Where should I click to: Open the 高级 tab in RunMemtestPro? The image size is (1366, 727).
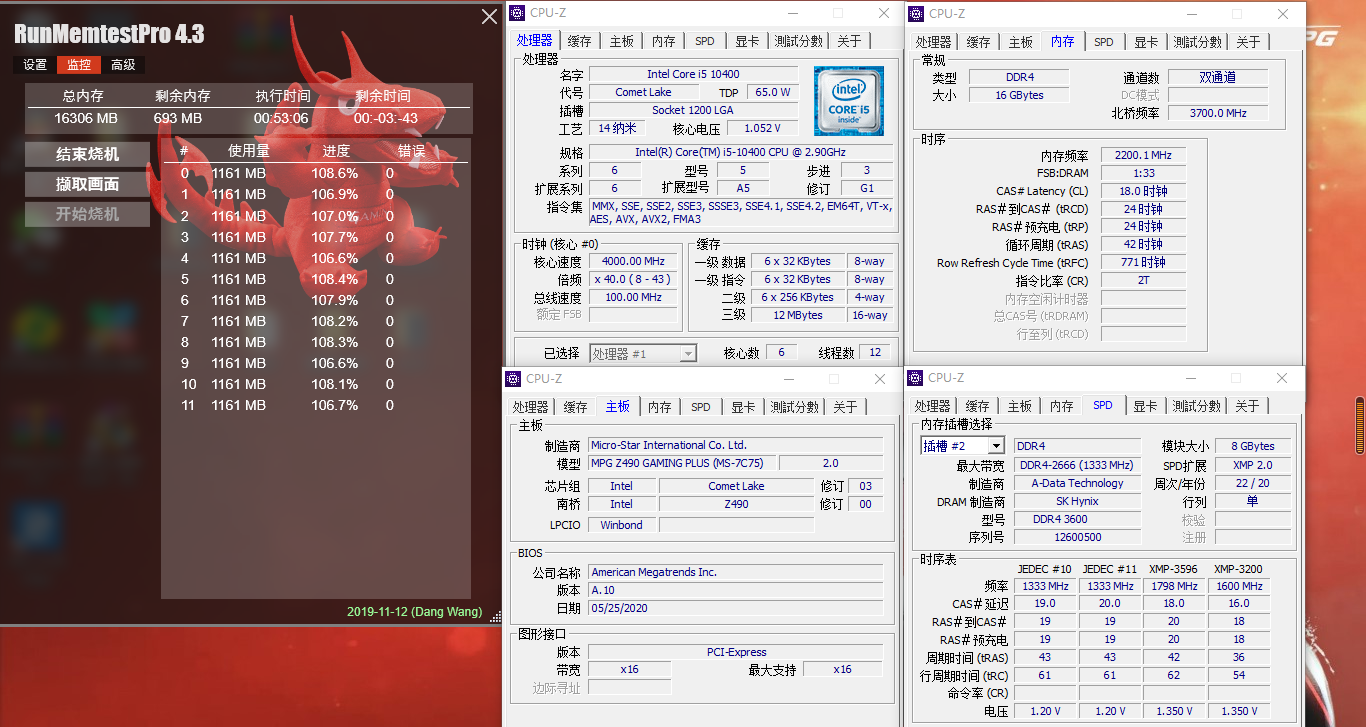click(x=123, y=65)
